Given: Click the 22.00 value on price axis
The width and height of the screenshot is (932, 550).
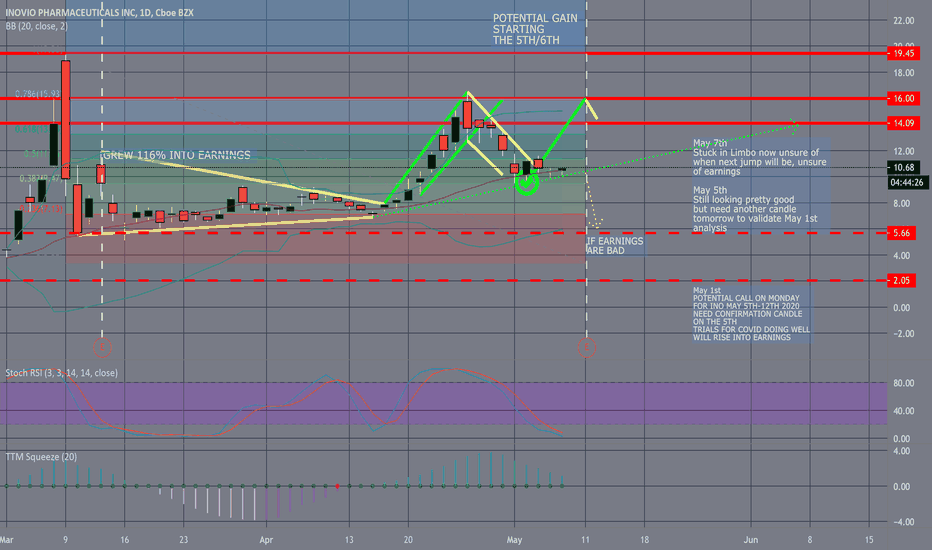Looking at the screenshot, I should click(x=903, y=21).
